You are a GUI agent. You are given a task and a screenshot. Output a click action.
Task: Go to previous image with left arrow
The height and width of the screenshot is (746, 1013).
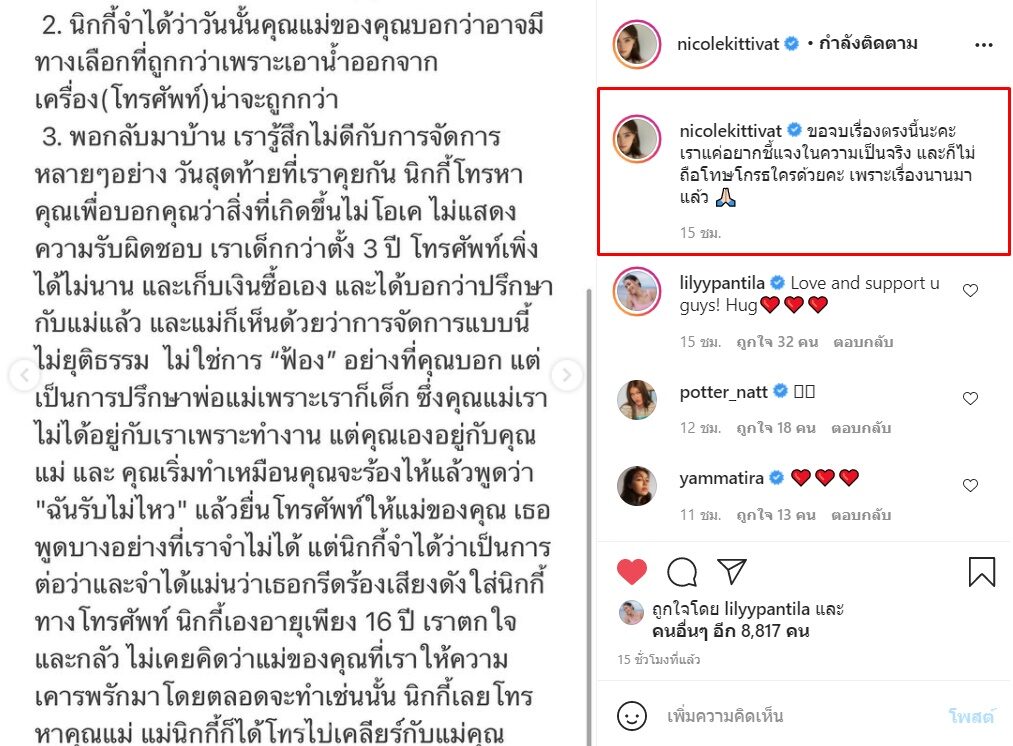[x=25, y=375]
